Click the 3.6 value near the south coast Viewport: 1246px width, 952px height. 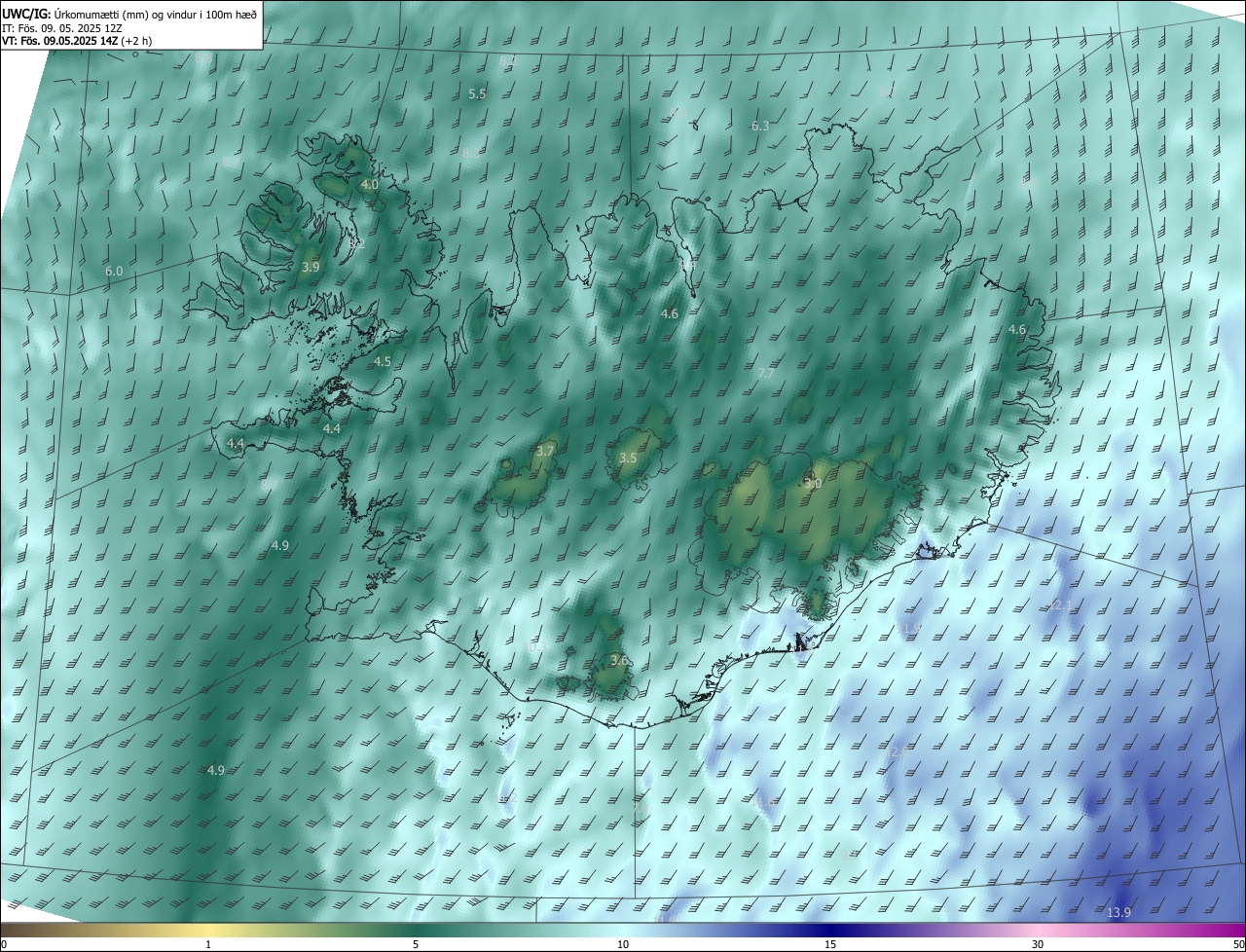coord(619,661)
